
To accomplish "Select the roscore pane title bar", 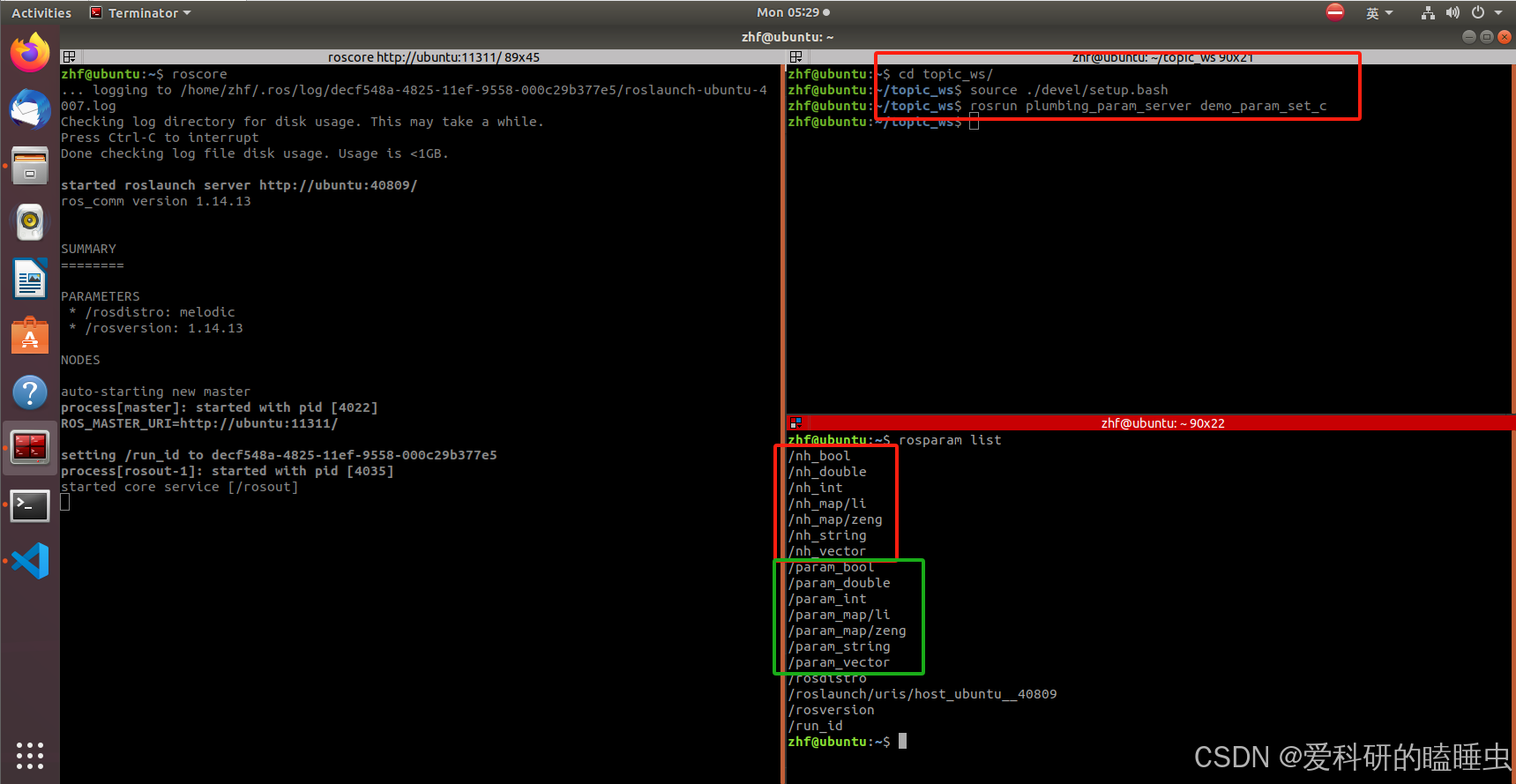I will click(422, 57).
